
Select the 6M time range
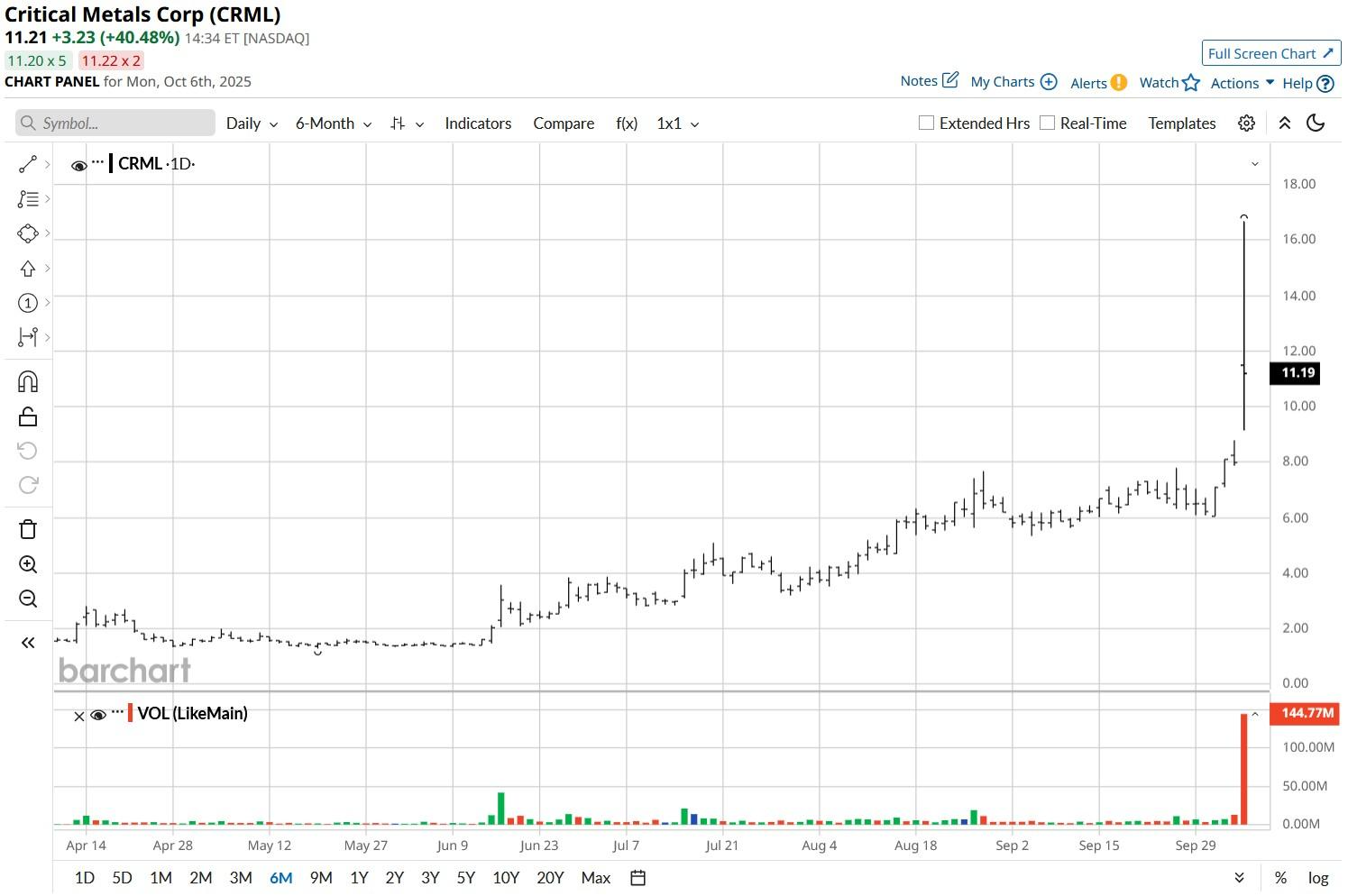[280, 878]
